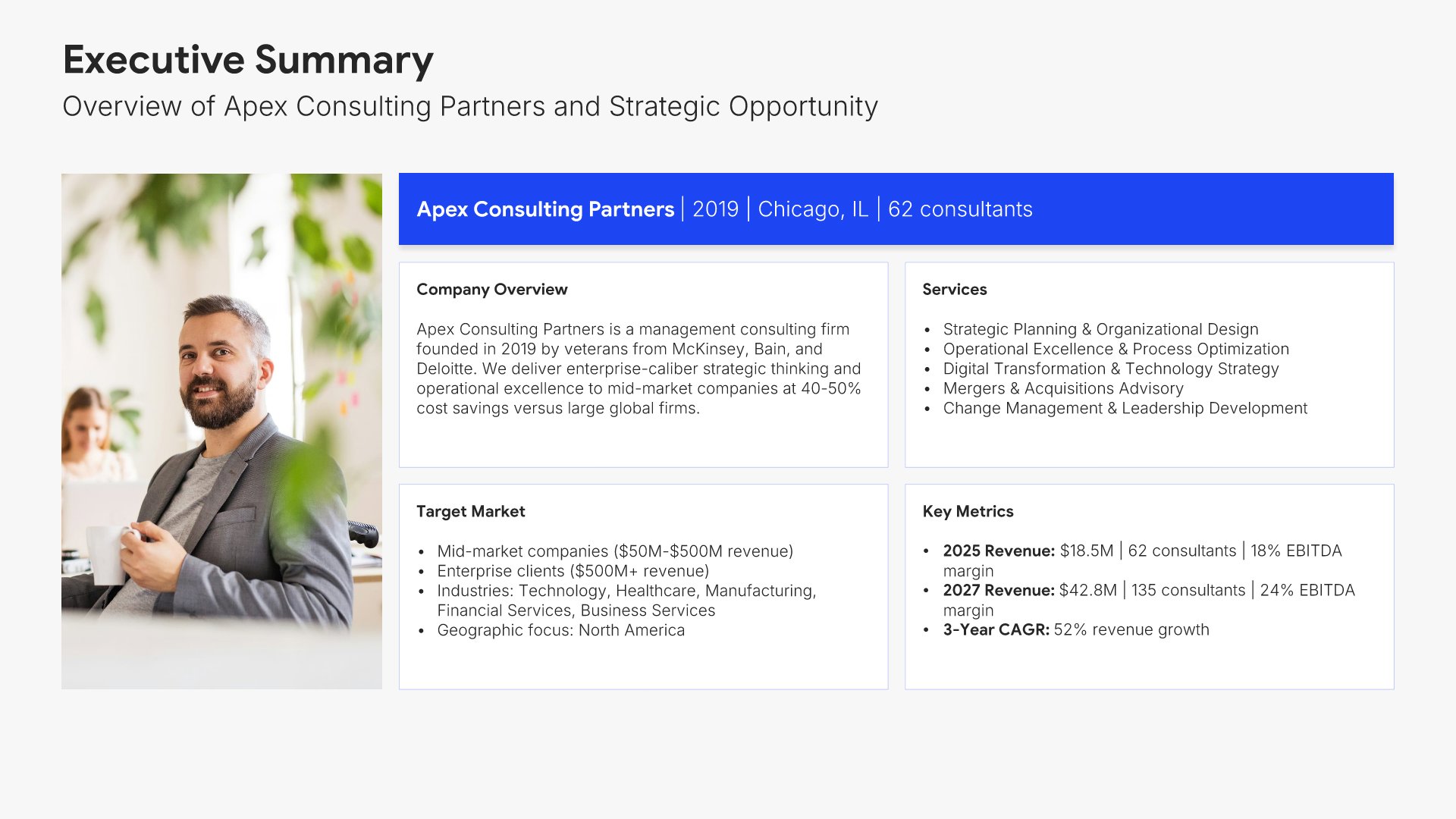Select 62 consultants text in the banner
This screenshot has width=1456, height=819.
pos(960,209)
